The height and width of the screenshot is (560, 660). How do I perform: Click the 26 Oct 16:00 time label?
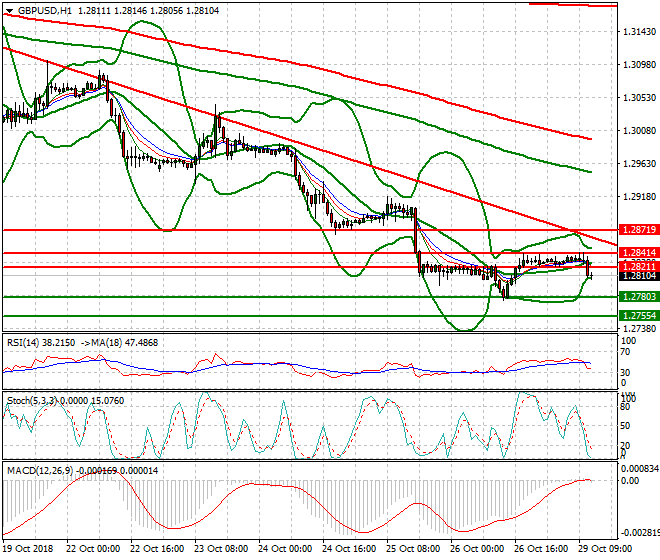[541, 549]
